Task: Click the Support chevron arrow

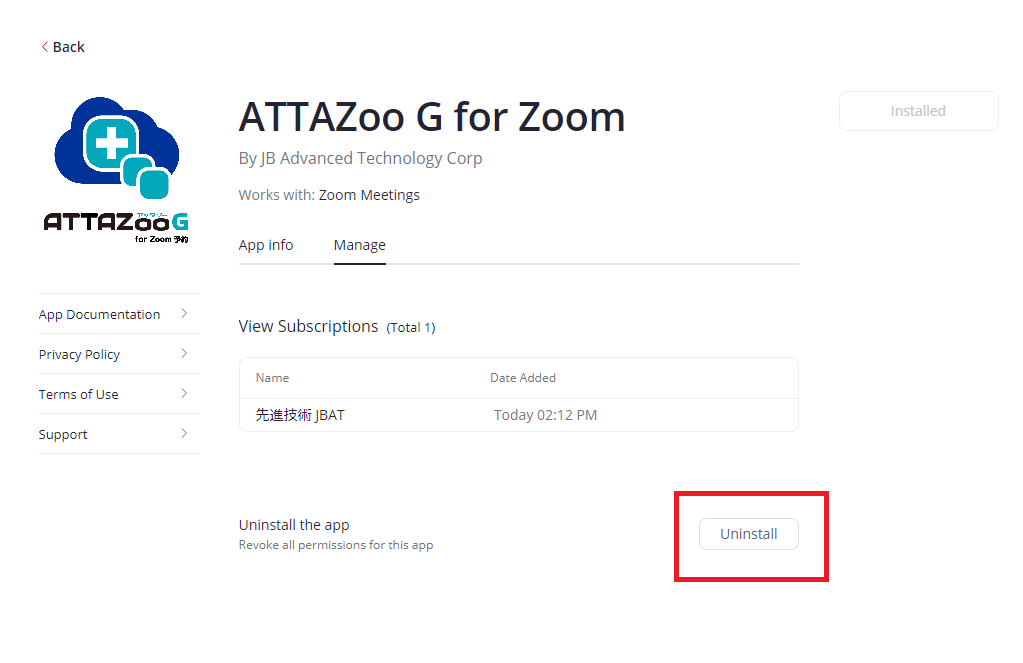Action: [184, 434]
